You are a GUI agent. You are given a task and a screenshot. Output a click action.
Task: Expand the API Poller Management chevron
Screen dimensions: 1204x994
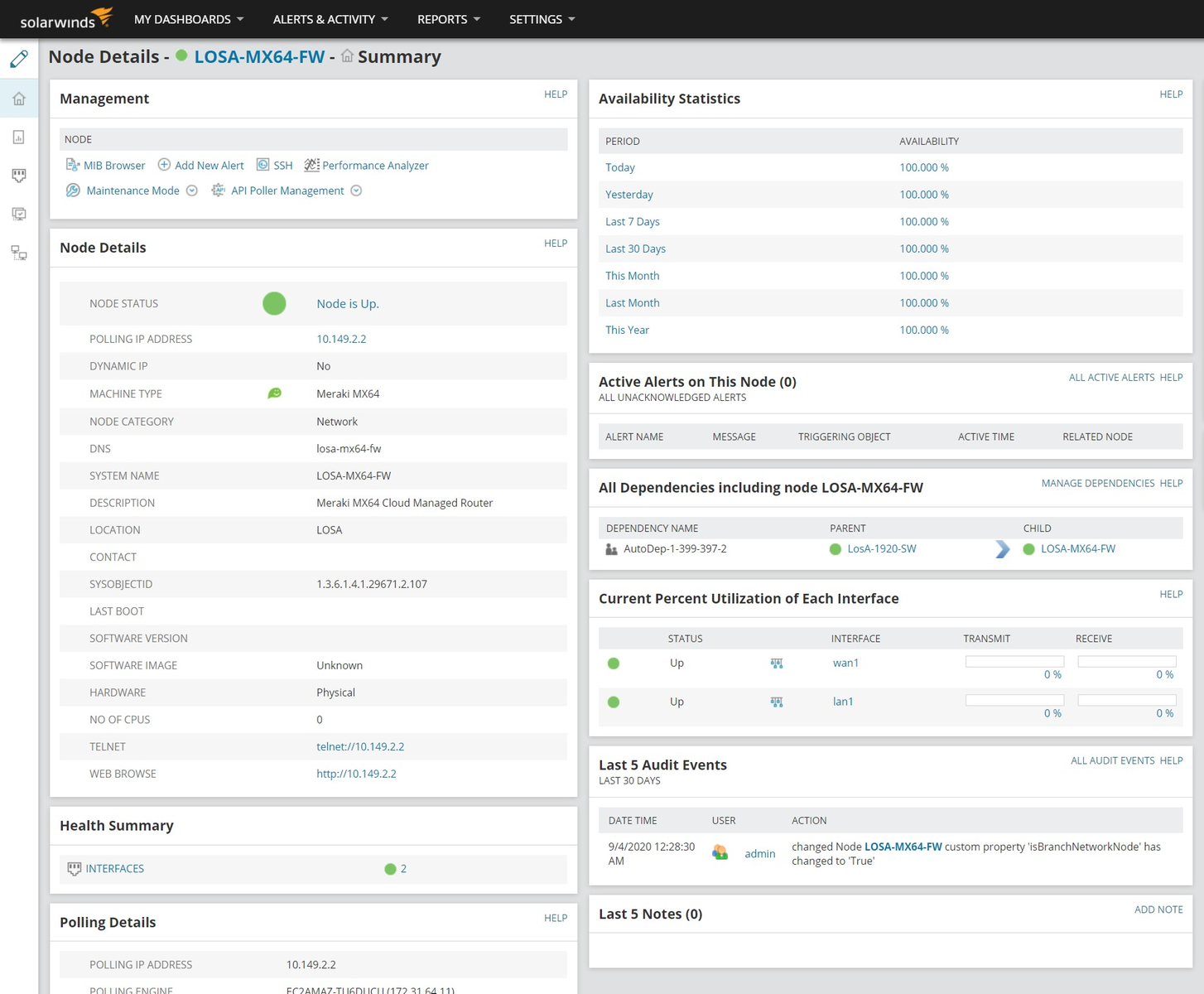point(356,191)
